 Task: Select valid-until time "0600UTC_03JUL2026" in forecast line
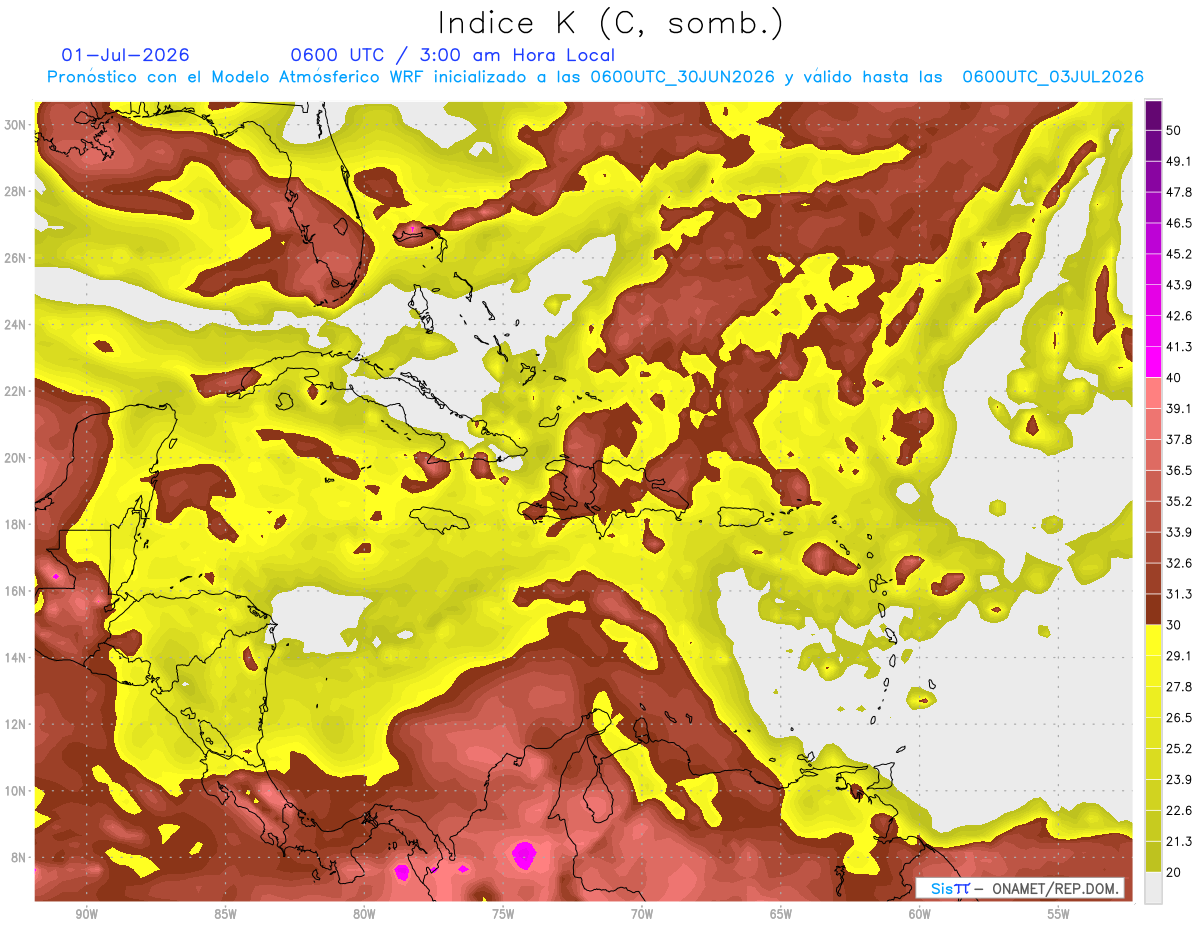[1053, 77]
